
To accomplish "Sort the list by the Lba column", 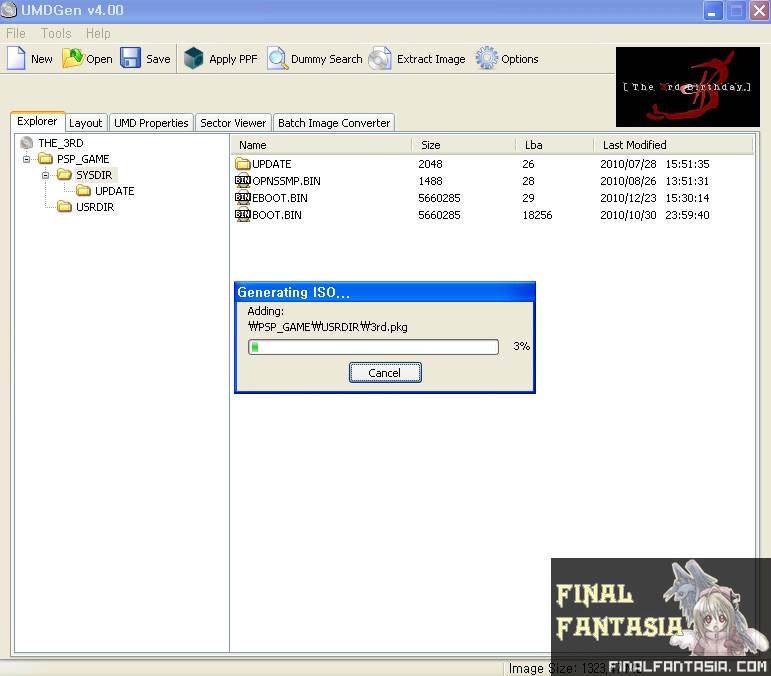I will click(x=555, y=145).
